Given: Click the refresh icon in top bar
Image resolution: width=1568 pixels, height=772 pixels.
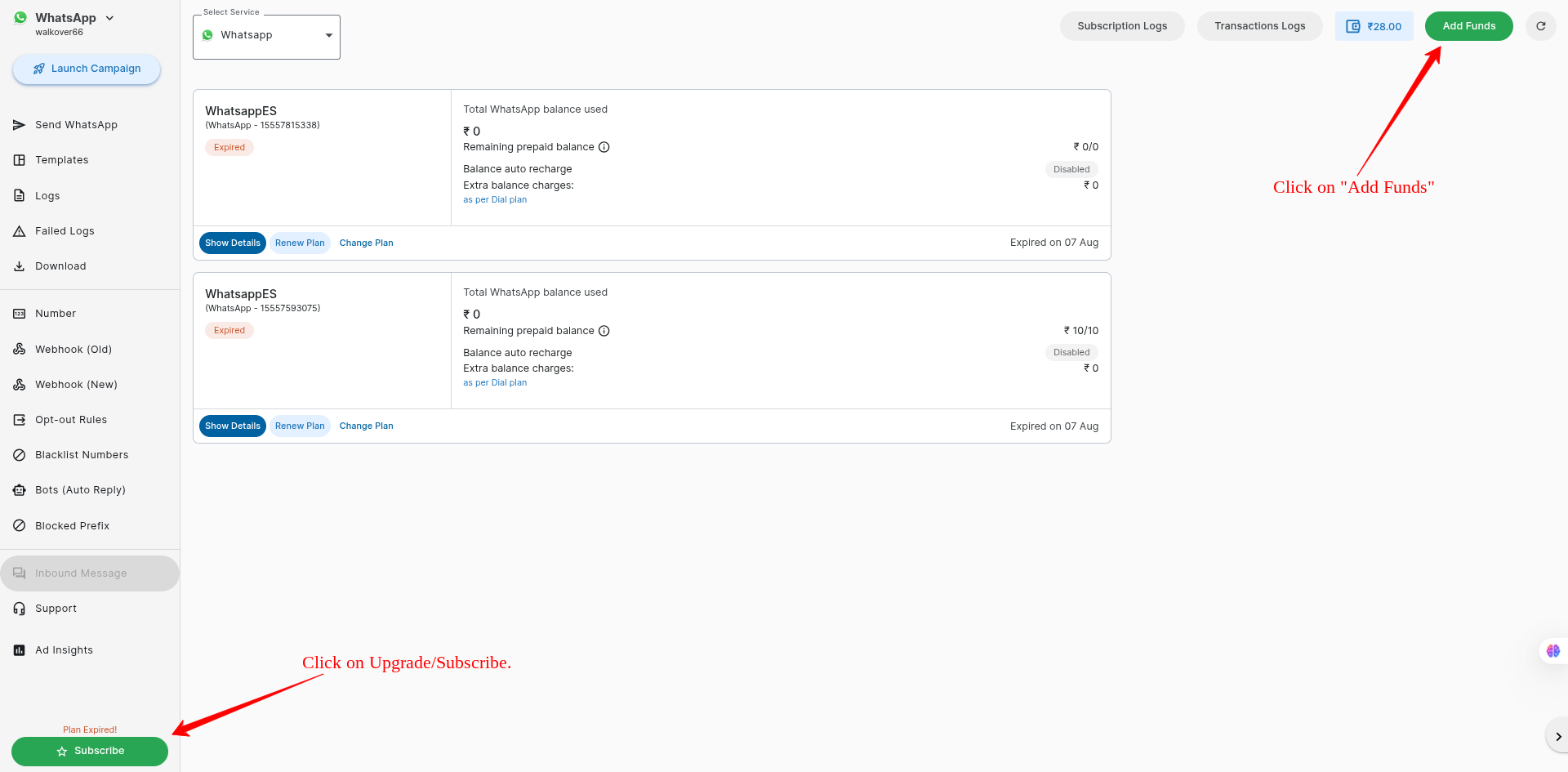Looking at the screenshot, I should point(1540,26).
